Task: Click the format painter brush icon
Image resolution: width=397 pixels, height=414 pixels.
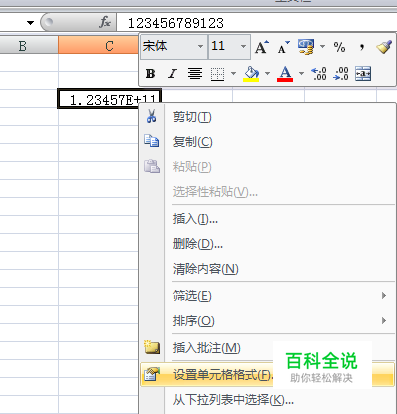Action: (x=384, y=47)
